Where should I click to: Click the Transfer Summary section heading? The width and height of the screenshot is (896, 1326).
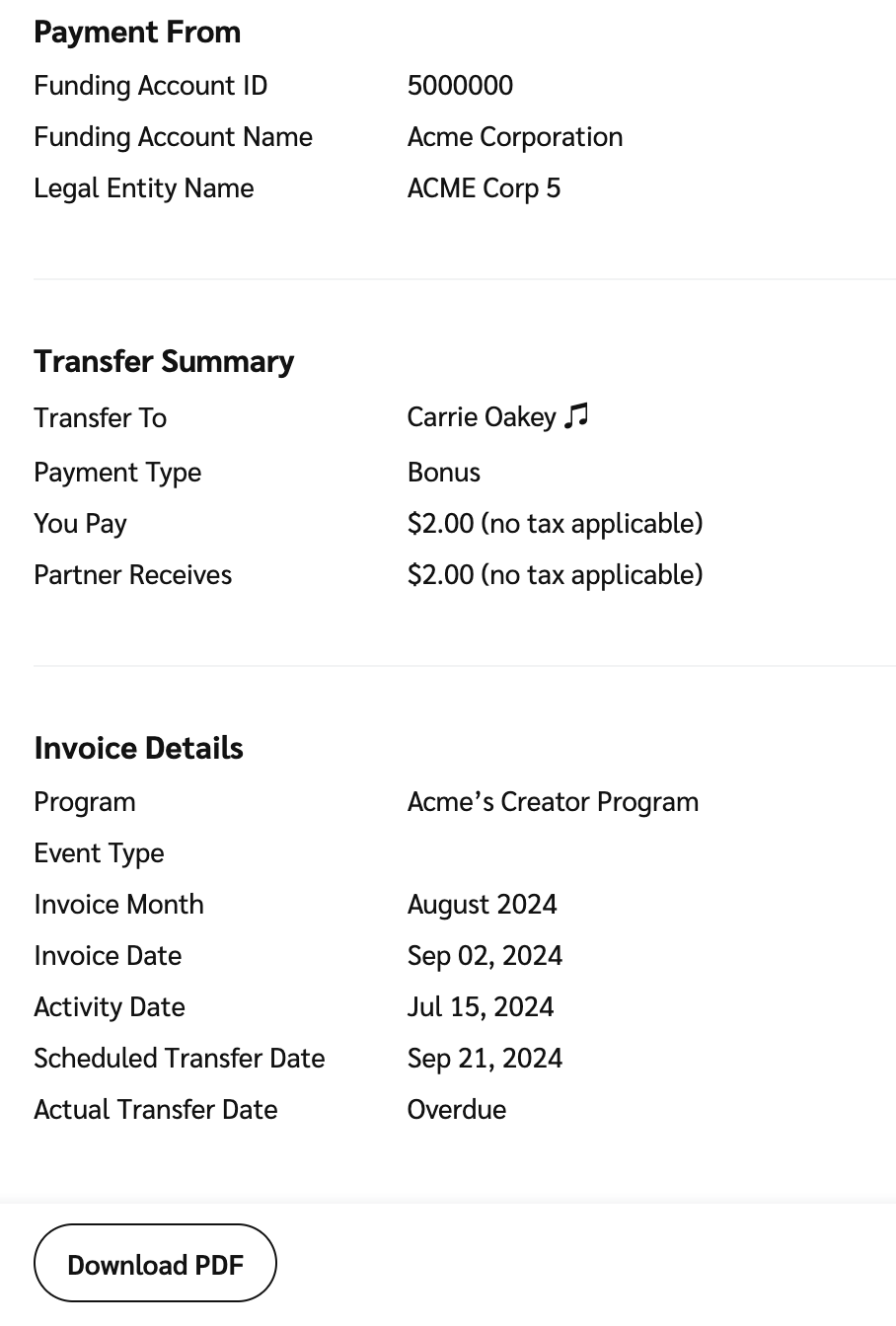164,362
